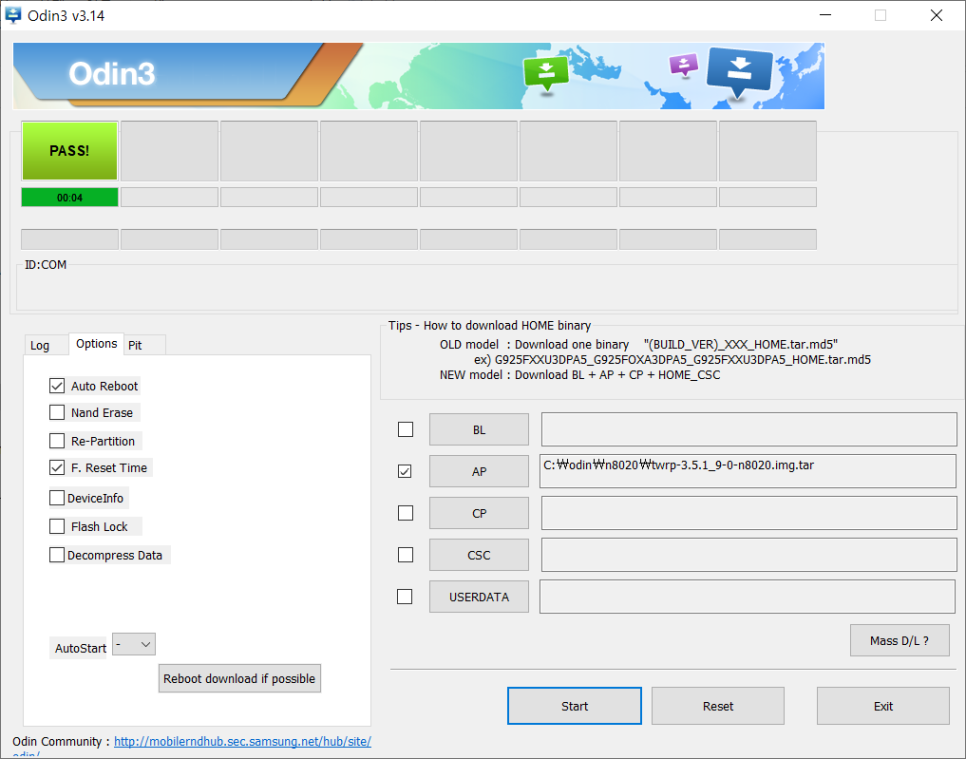This screenshot has height=759, width=966.
Task: Click the purple download icon in banner
Action: point(684,65)
